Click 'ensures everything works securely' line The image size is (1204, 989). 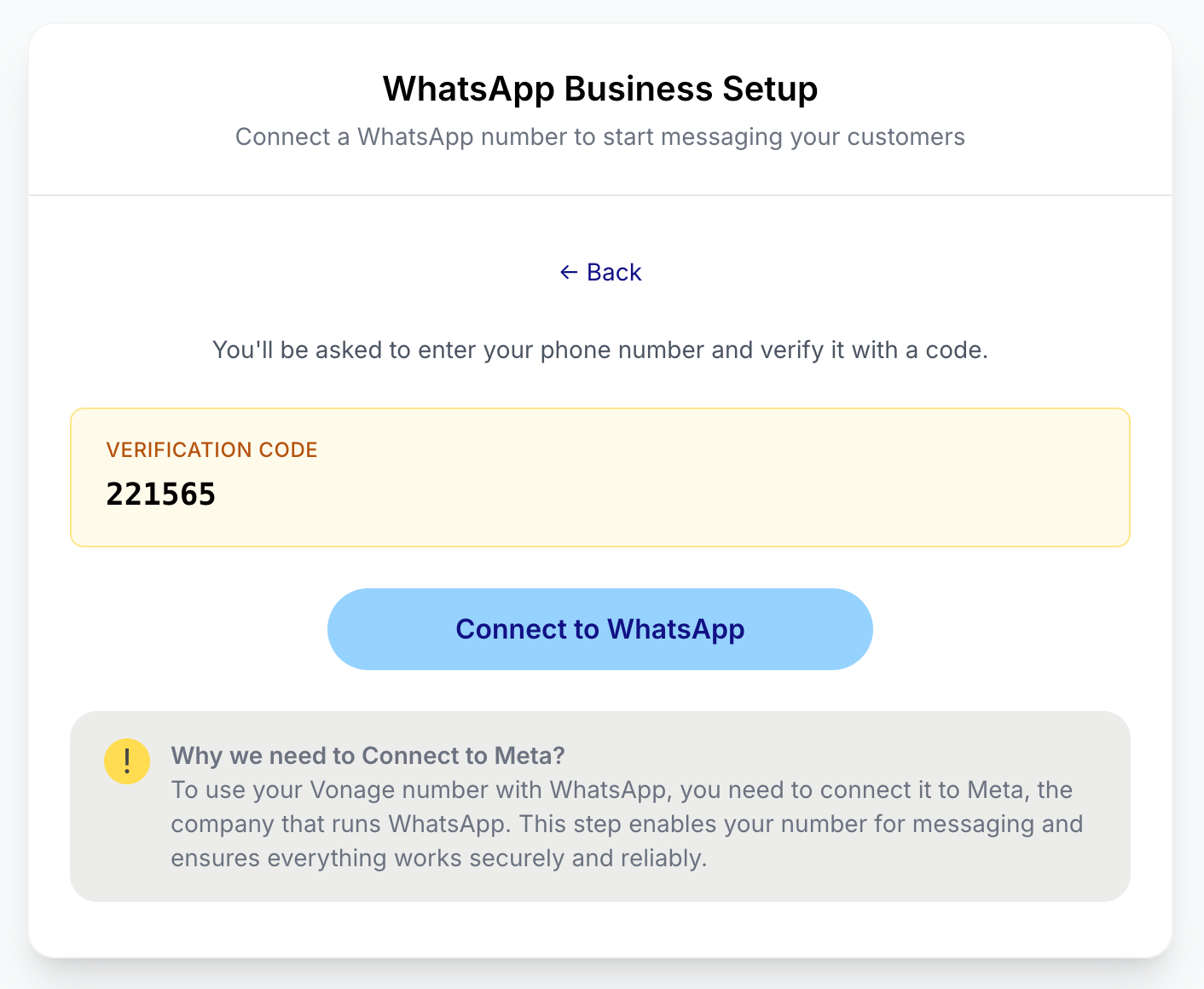tap(439, 858)
